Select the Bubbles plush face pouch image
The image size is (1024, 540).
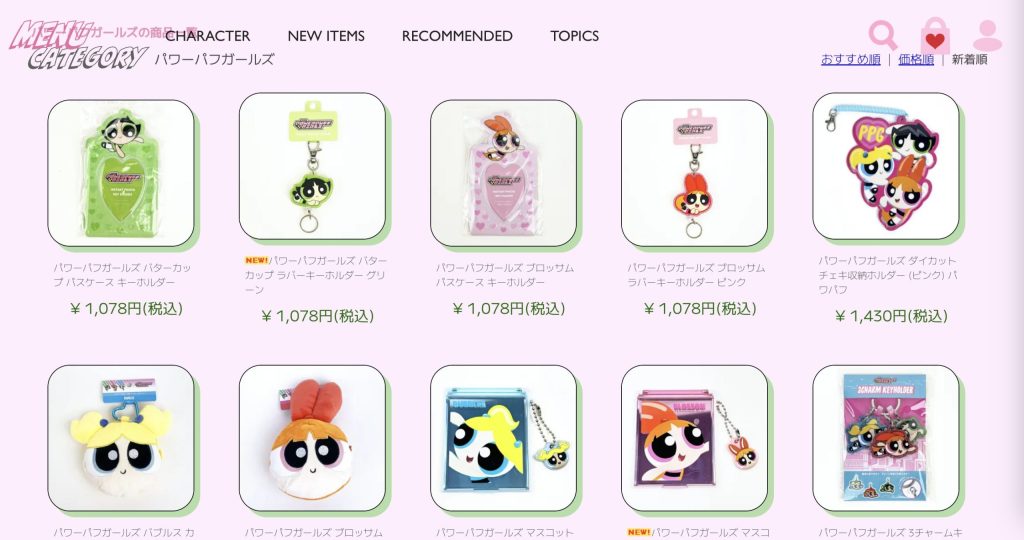pos(121,438)
